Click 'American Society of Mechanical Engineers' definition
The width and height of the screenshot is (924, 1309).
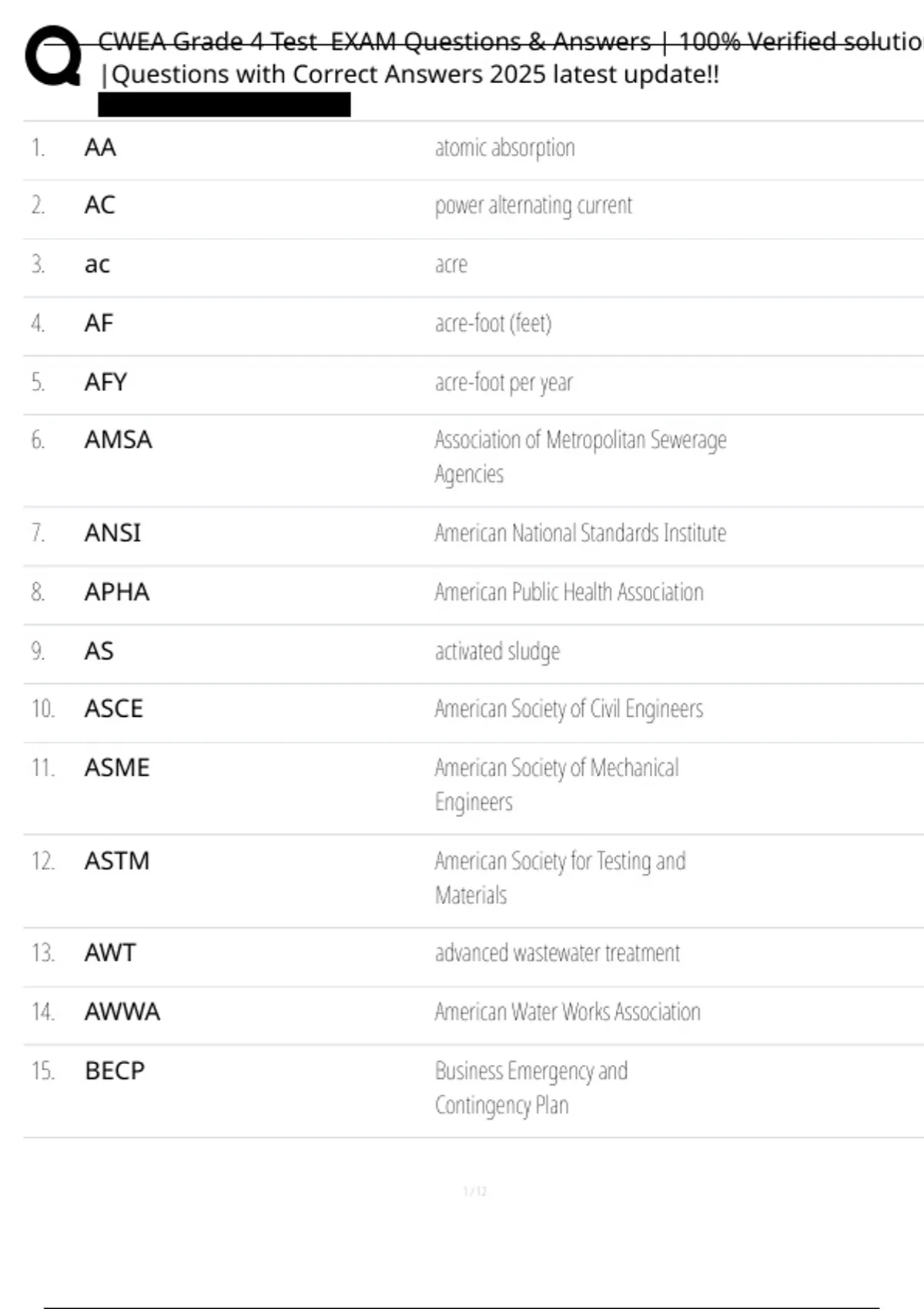(x=556, y=785)
